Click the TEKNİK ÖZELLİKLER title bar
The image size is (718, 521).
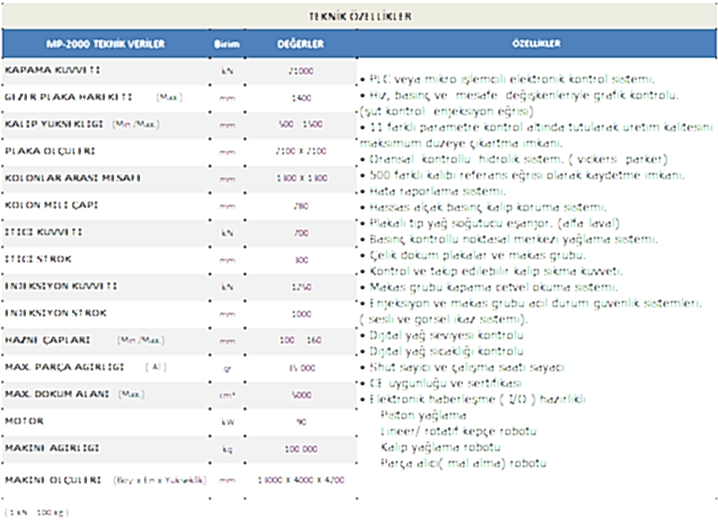point(359,16)
